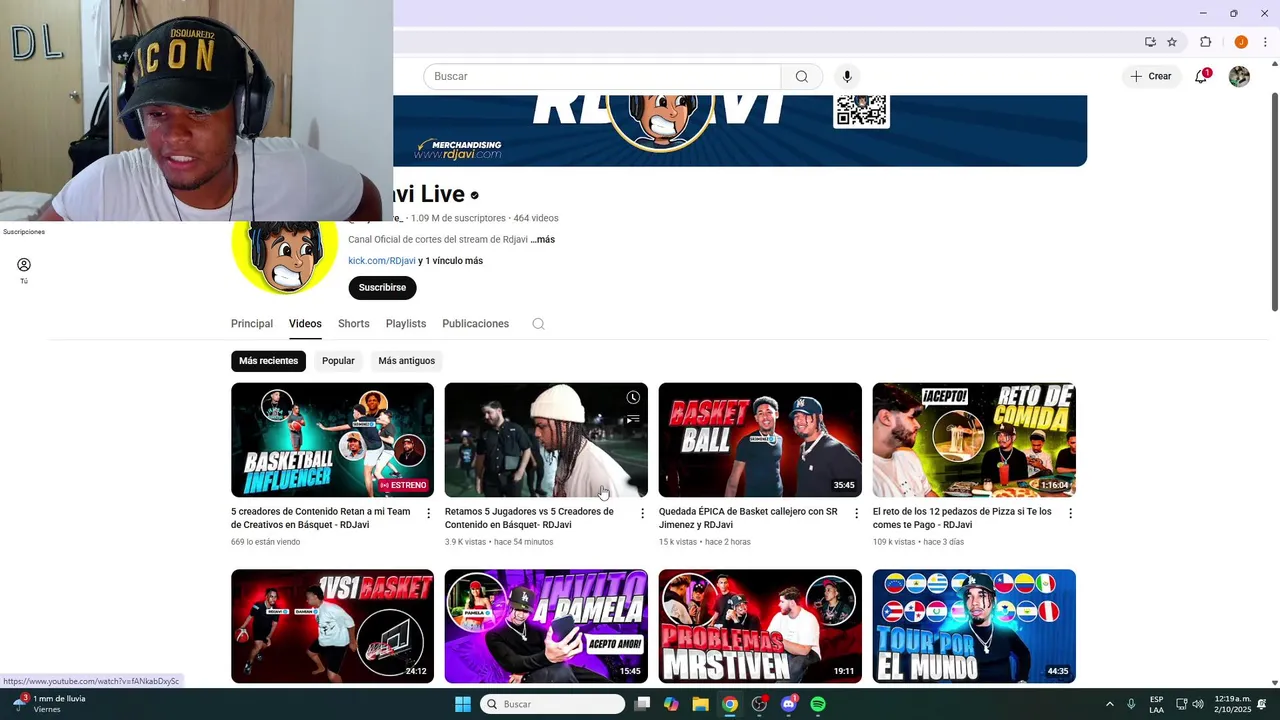Click the page vertical scrollbar thumb
Image resolution: width=1280 pixels, height=720 pixels.
1274,204
